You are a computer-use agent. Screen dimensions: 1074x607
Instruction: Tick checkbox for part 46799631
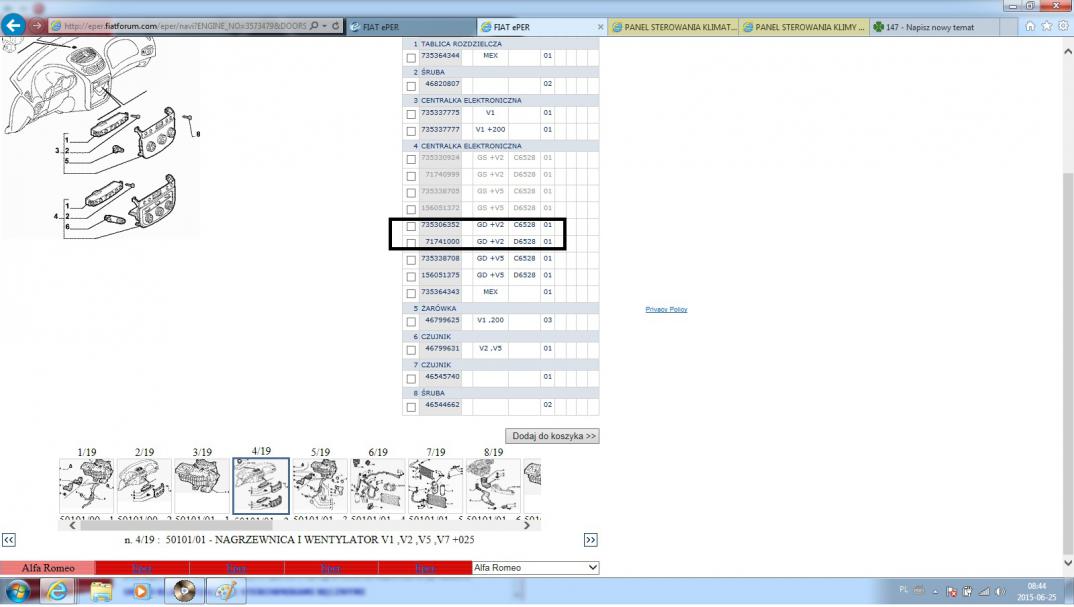[x=411, y=350]
